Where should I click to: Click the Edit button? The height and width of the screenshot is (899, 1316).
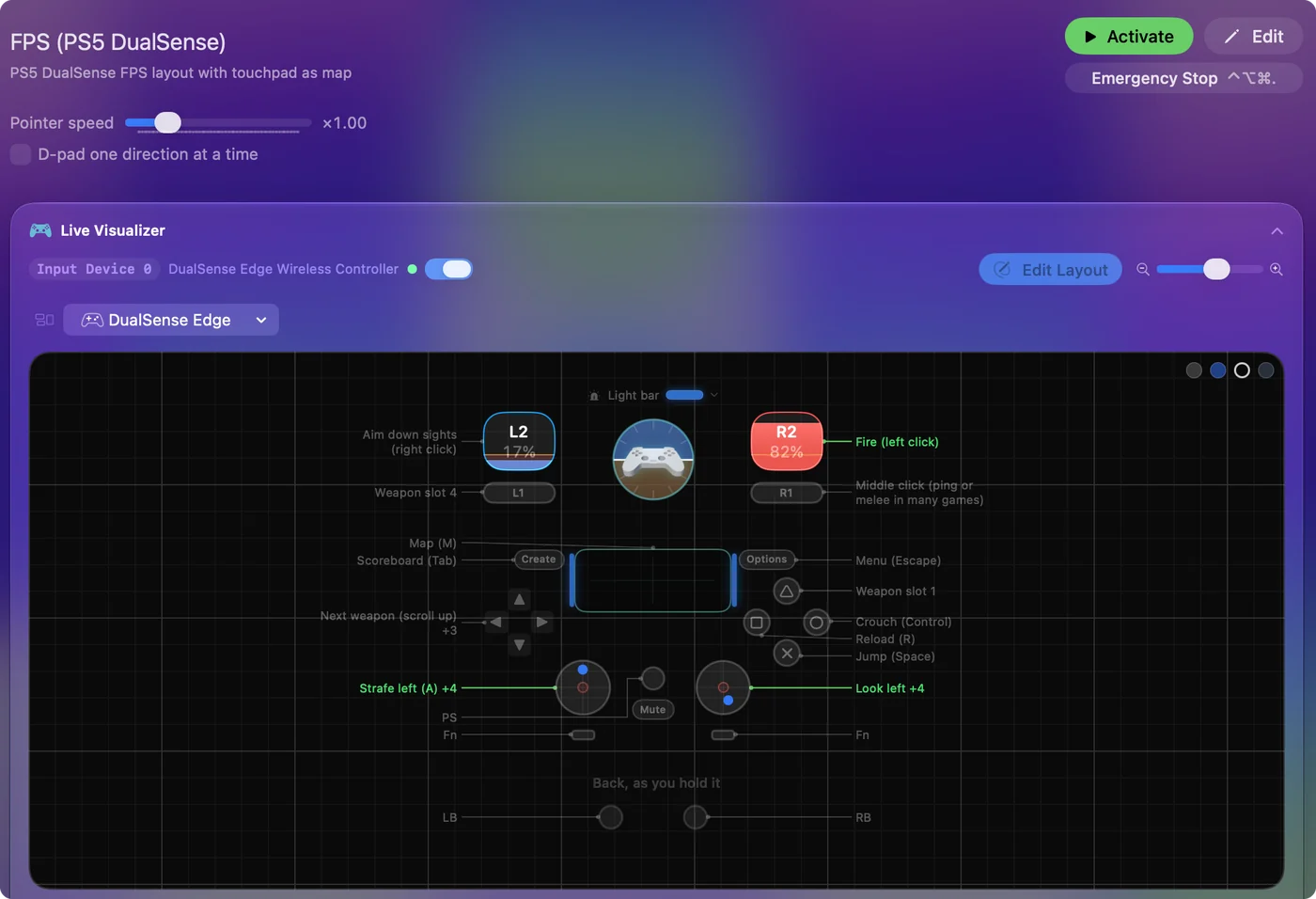(x=1253, y=37)
